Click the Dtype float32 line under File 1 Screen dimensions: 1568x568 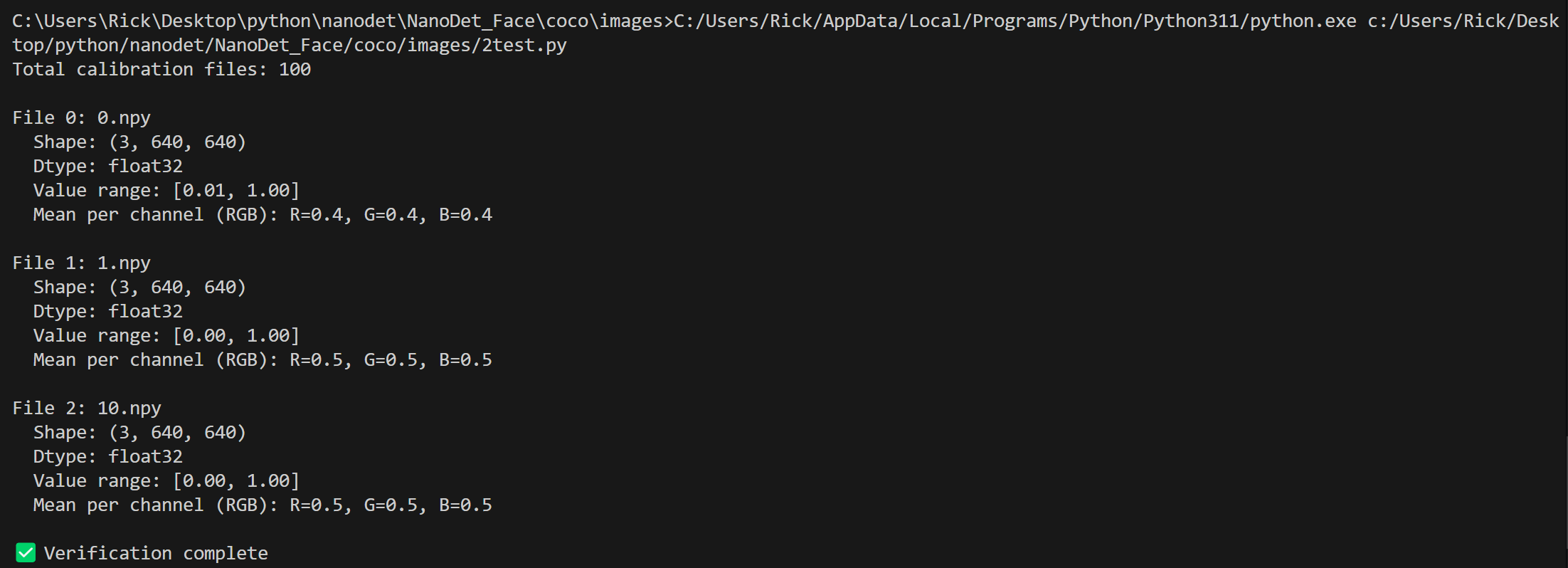(x=108, y=311)
